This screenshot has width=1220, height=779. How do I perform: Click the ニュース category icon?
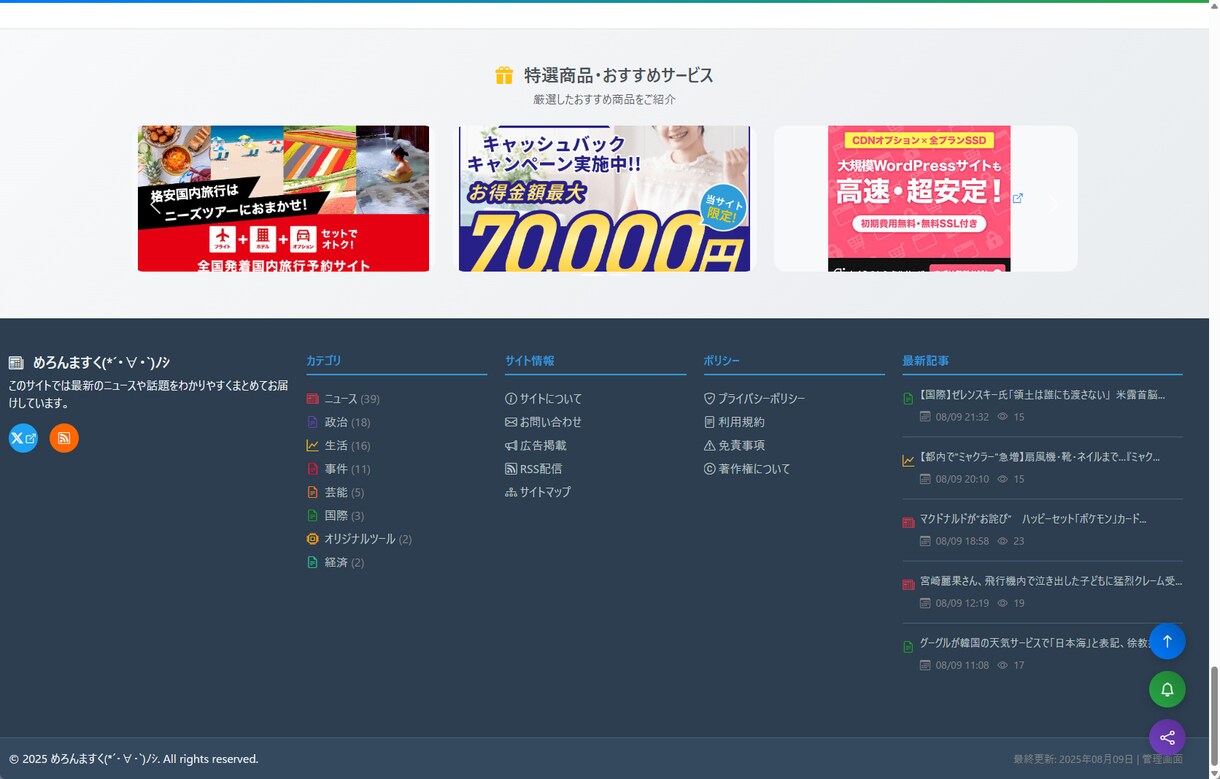(312, 399)
